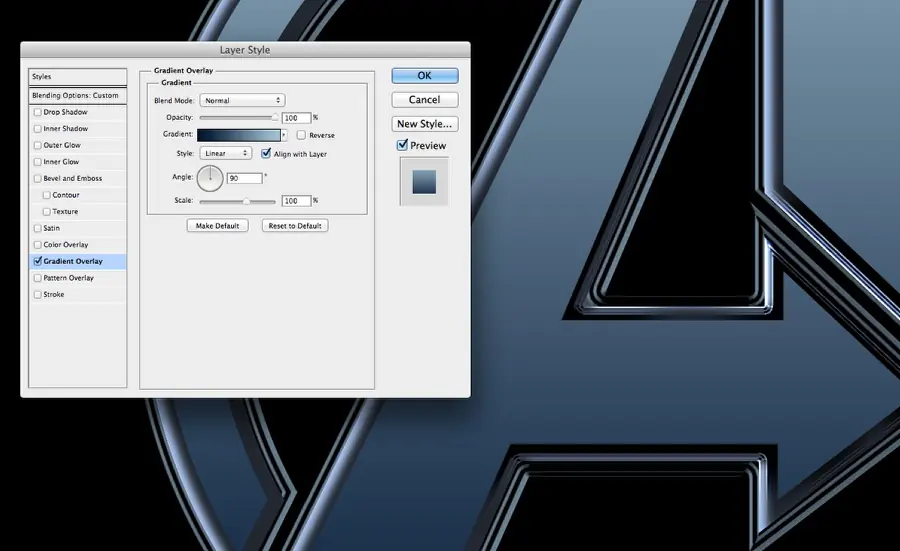The height and width of the screenshot is (551, 900).
Task: Expand the Style Linear dropdown
Action: (x=226, y=154)
